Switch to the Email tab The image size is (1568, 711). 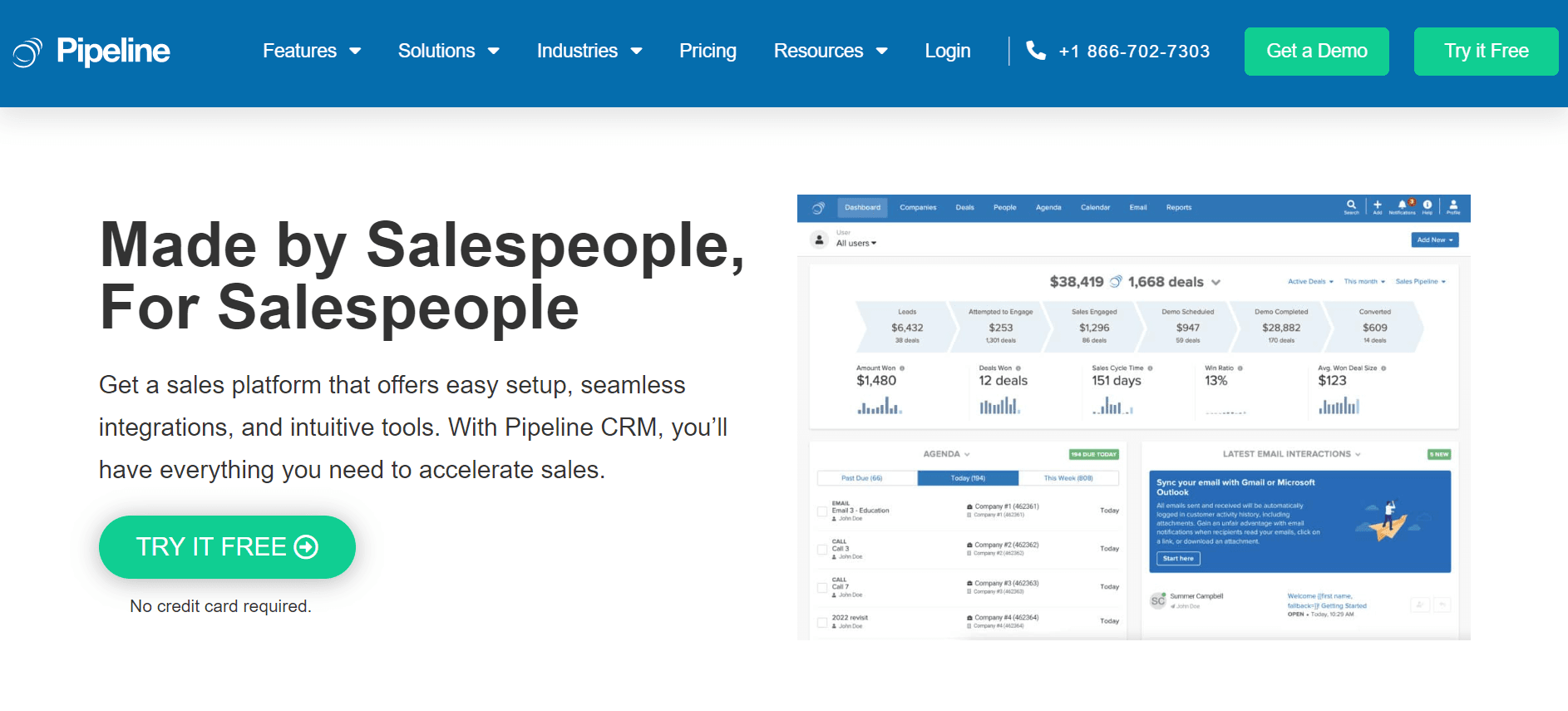pos(1138,208)
